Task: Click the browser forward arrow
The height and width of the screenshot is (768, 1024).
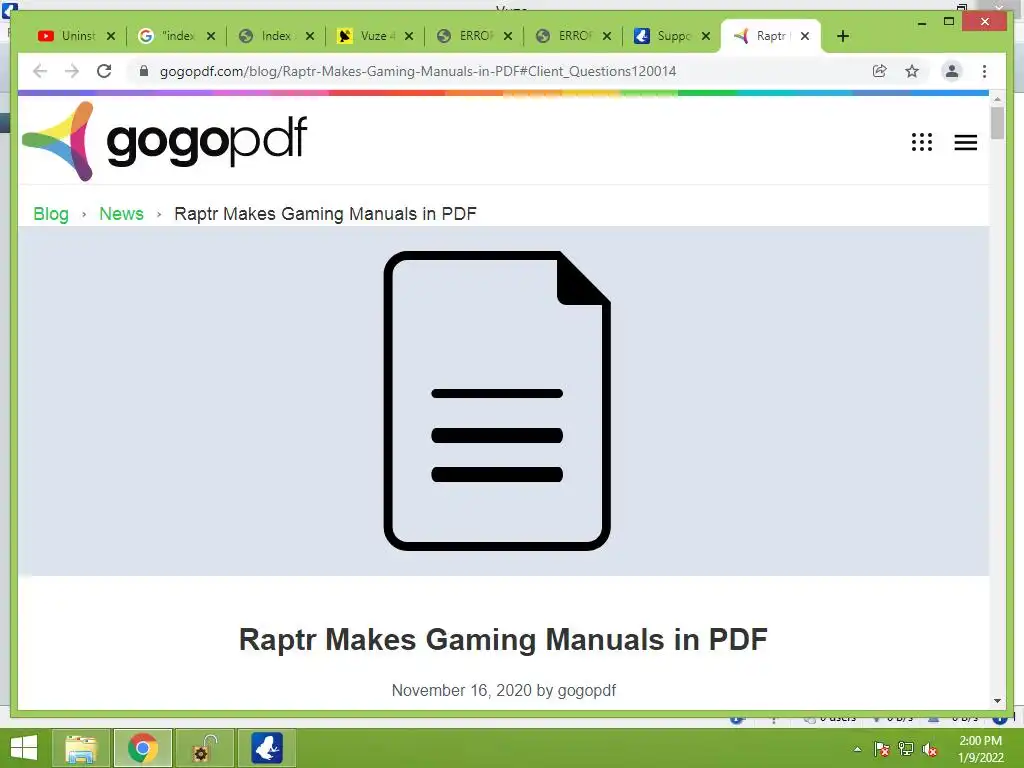Action: (x=72, y=71)
